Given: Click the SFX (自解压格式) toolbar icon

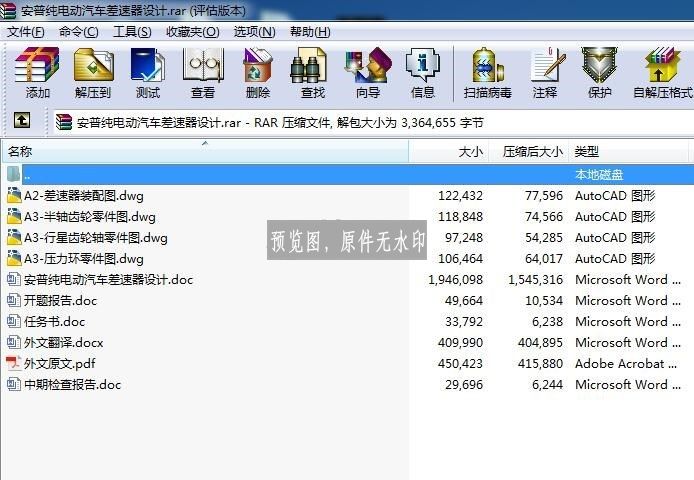Looking at the screenshot, I should (x=662, y=65).
